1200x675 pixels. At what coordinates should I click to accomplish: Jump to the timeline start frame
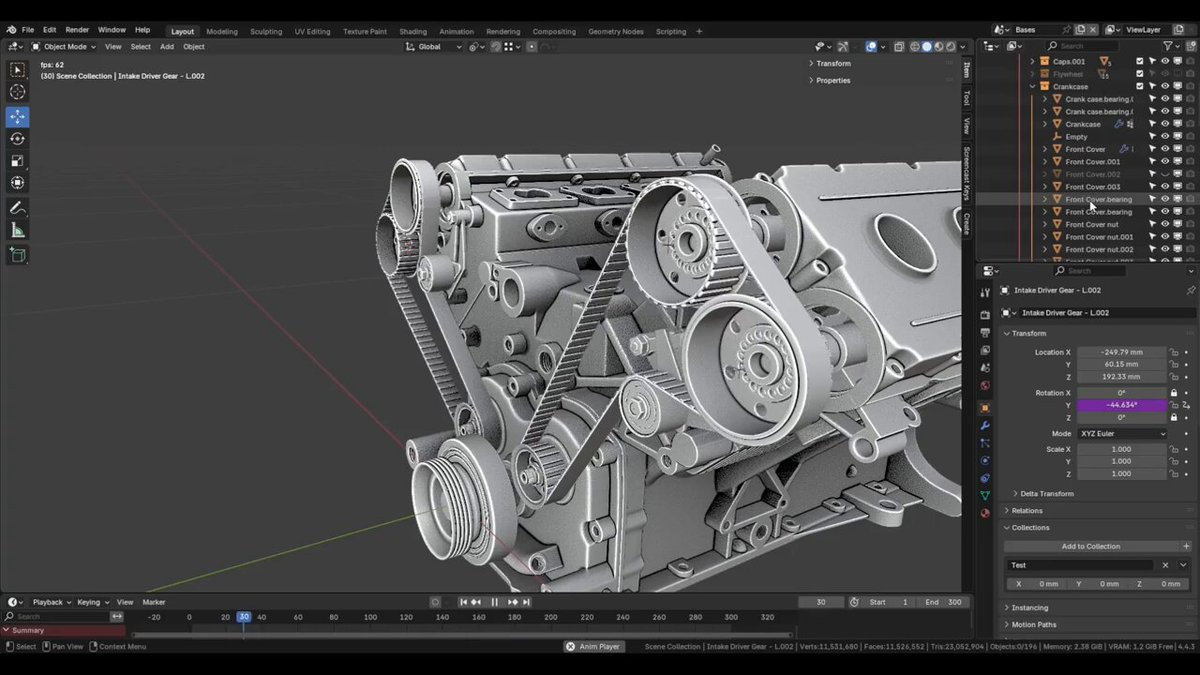(x=464, y=602)
